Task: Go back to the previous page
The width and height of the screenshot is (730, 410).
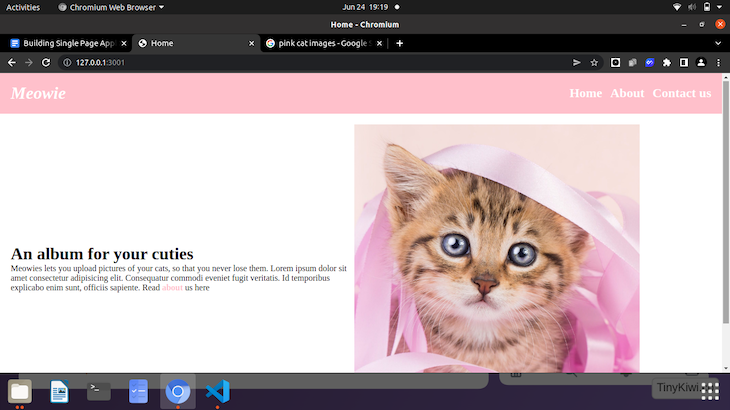Action: pos(11,62)
